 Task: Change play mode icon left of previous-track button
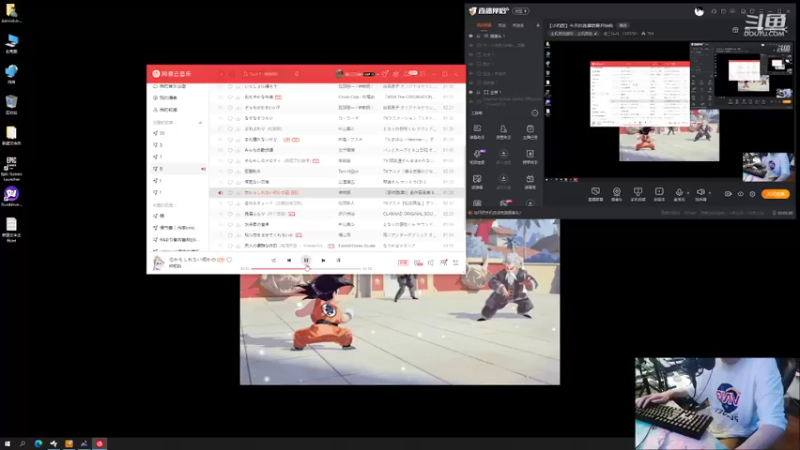[273, 260]
